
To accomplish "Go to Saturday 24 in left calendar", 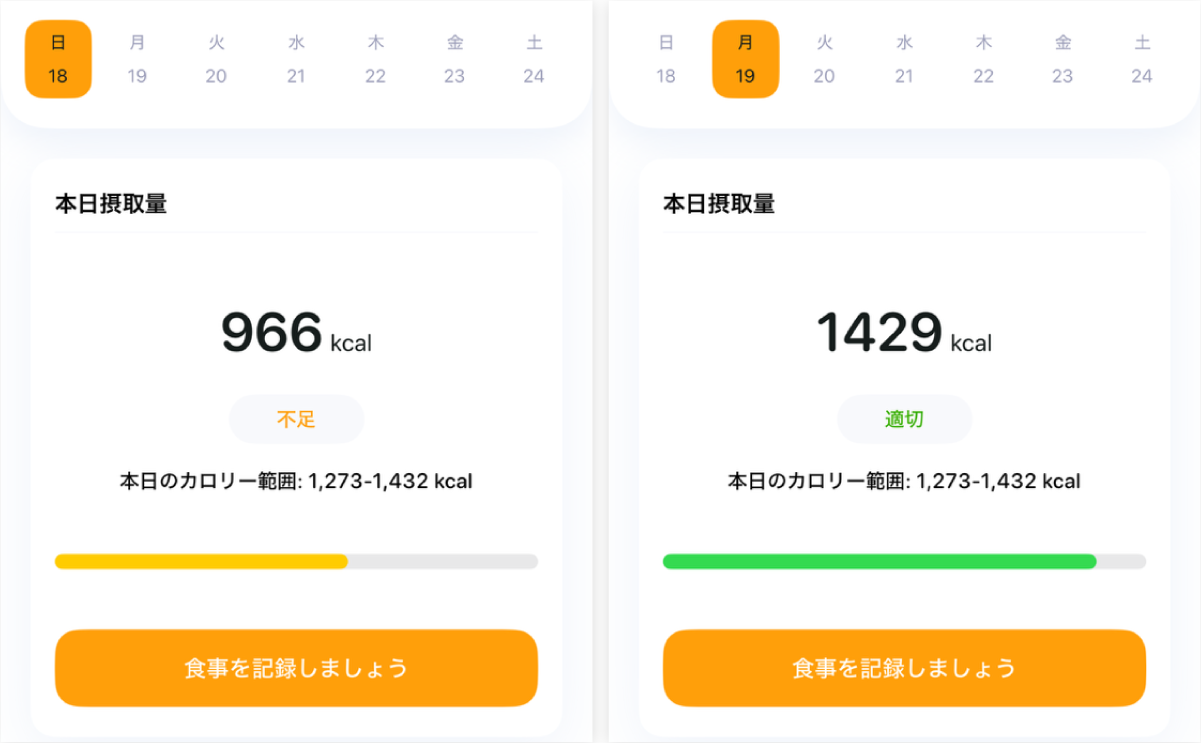I will point(534,59).
